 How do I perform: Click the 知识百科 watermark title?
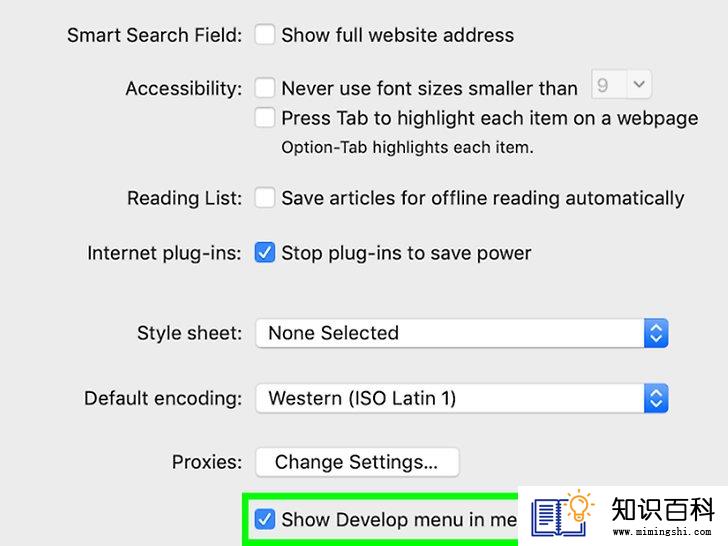(x=663, y=509)
